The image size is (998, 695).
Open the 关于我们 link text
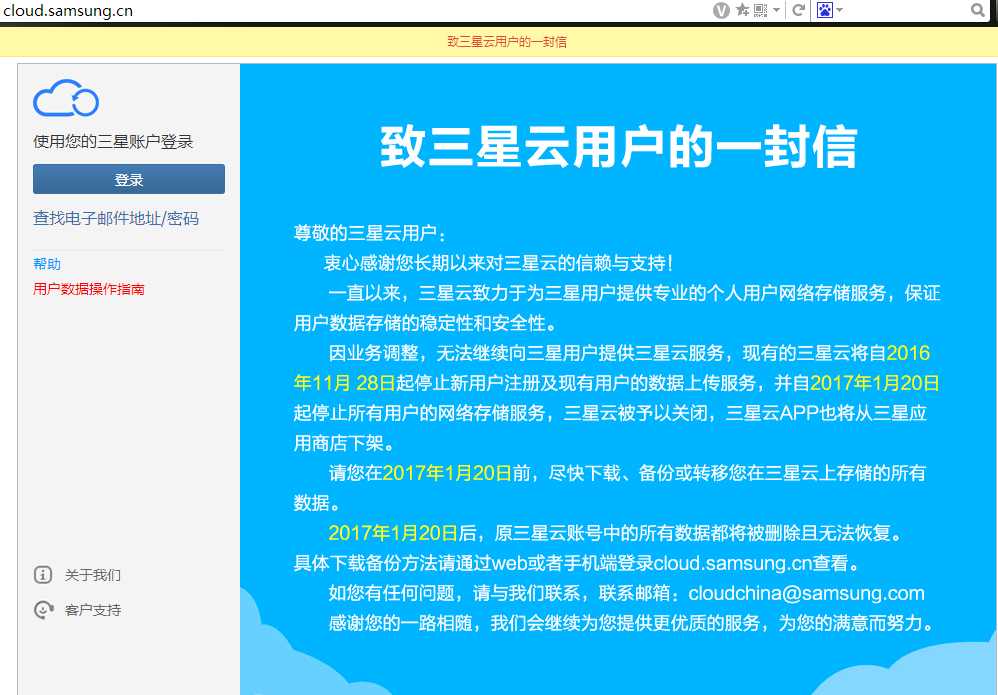tap(93, 575)
